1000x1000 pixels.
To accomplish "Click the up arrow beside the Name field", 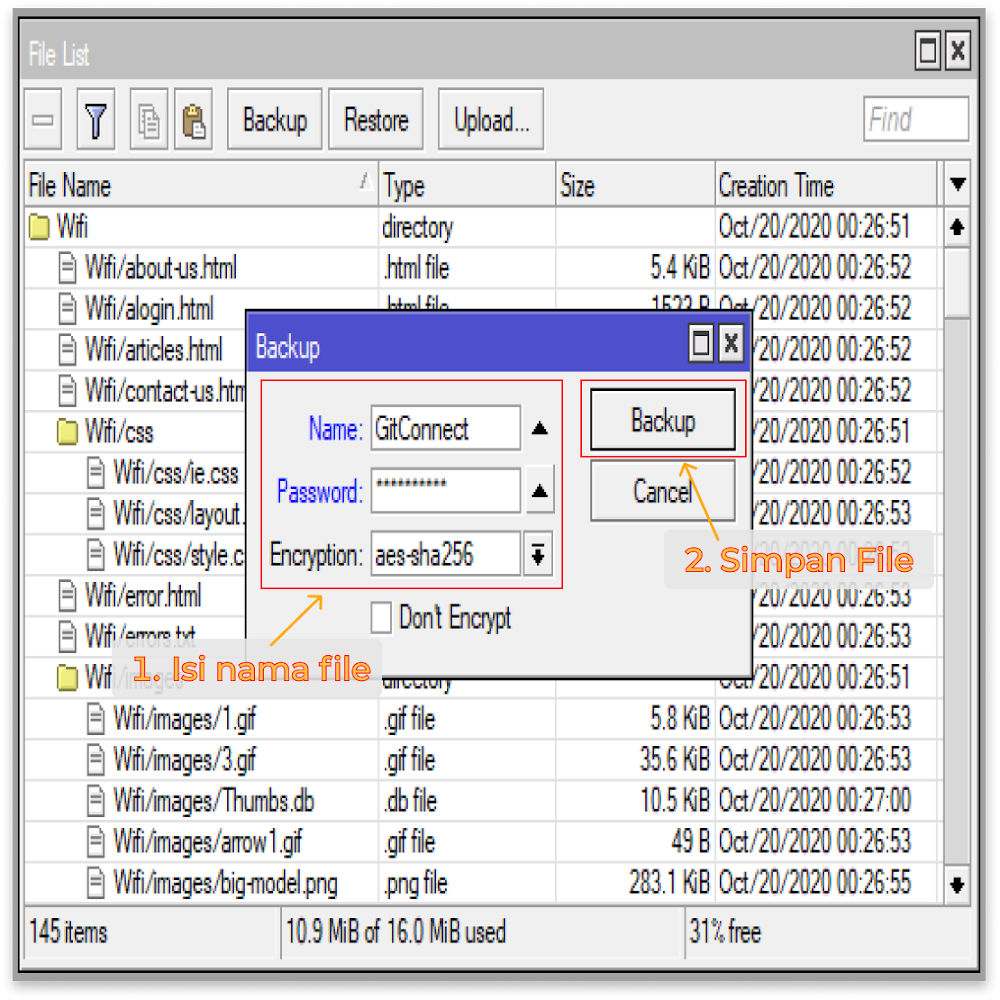I will click(539, 428).
